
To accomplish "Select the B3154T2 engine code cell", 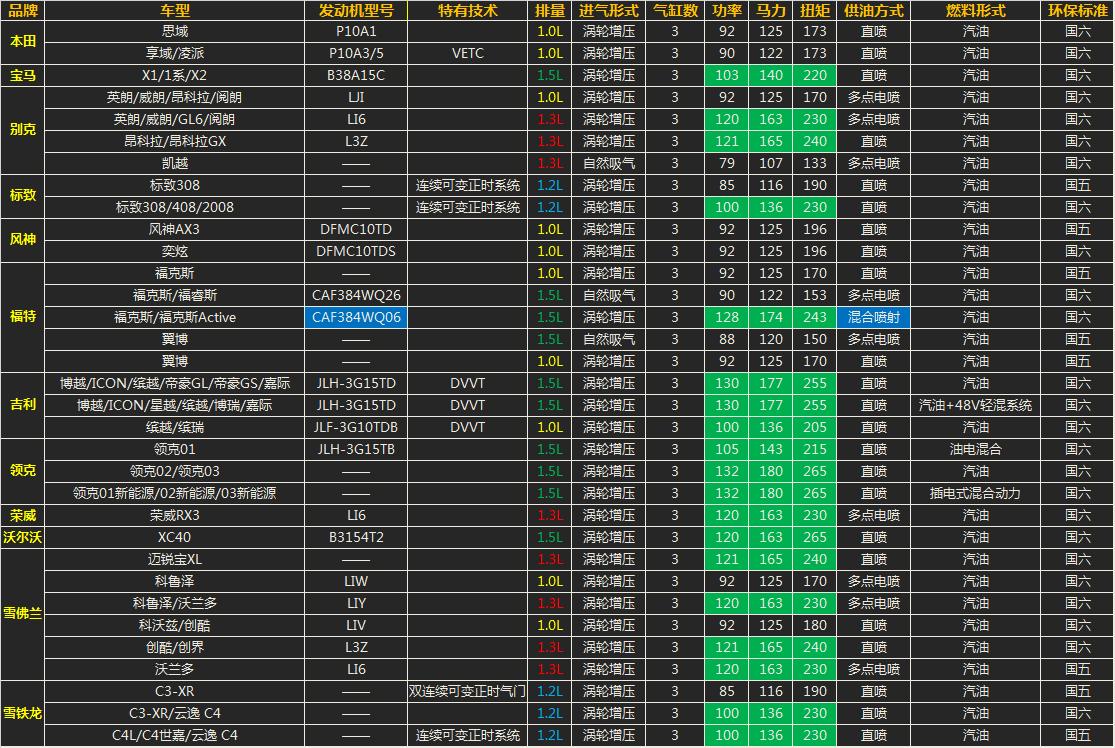I will click(x=356, y=538).
